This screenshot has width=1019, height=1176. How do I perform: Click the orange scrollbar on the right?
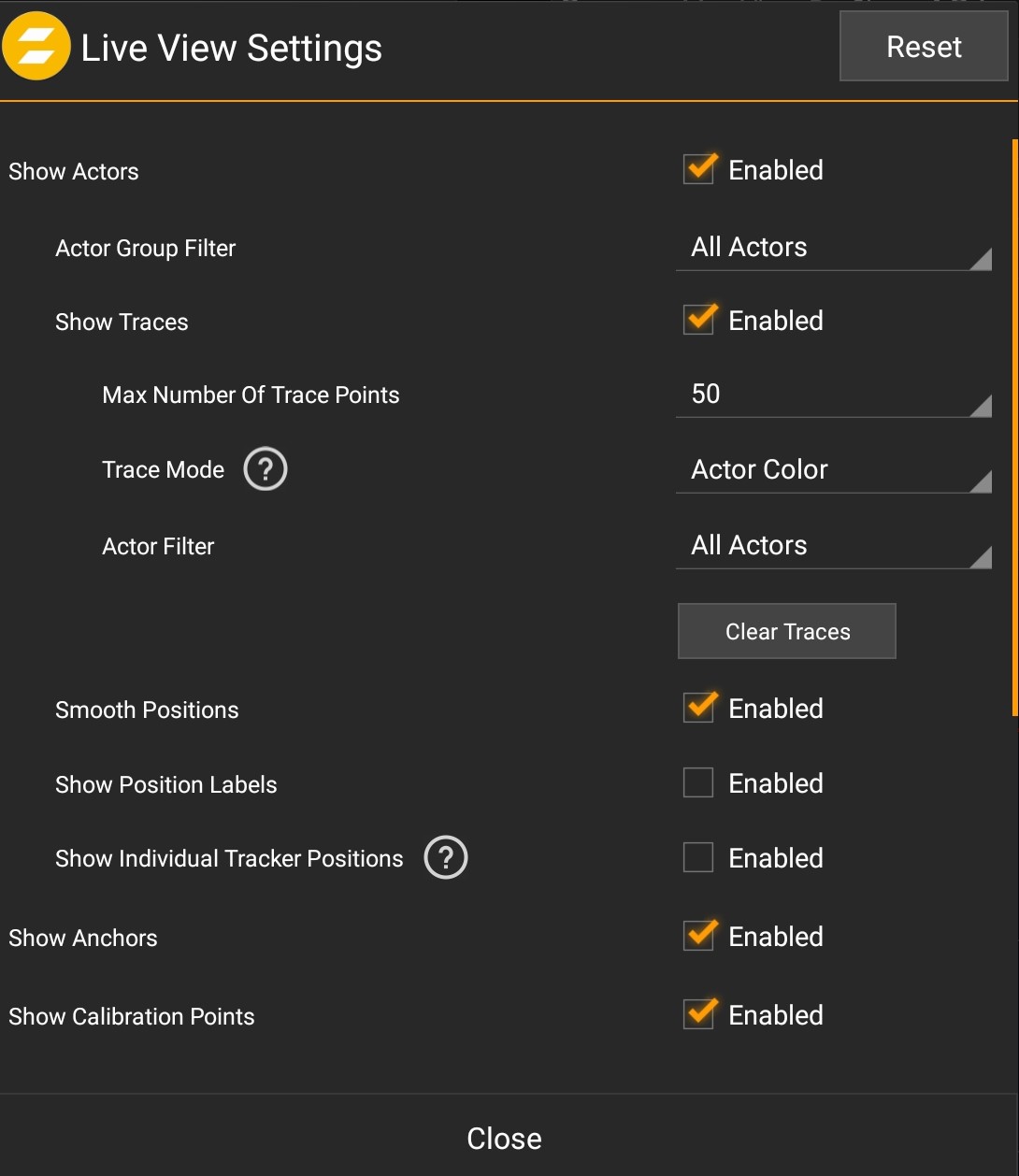(1015, 430)
